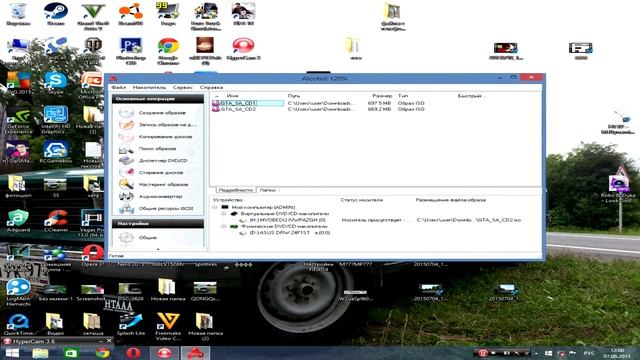Click the Alcohol 120% taskbar button
The width and height of the screenshot is (640, 360).
pyautogui.click(x=195, y=353)
